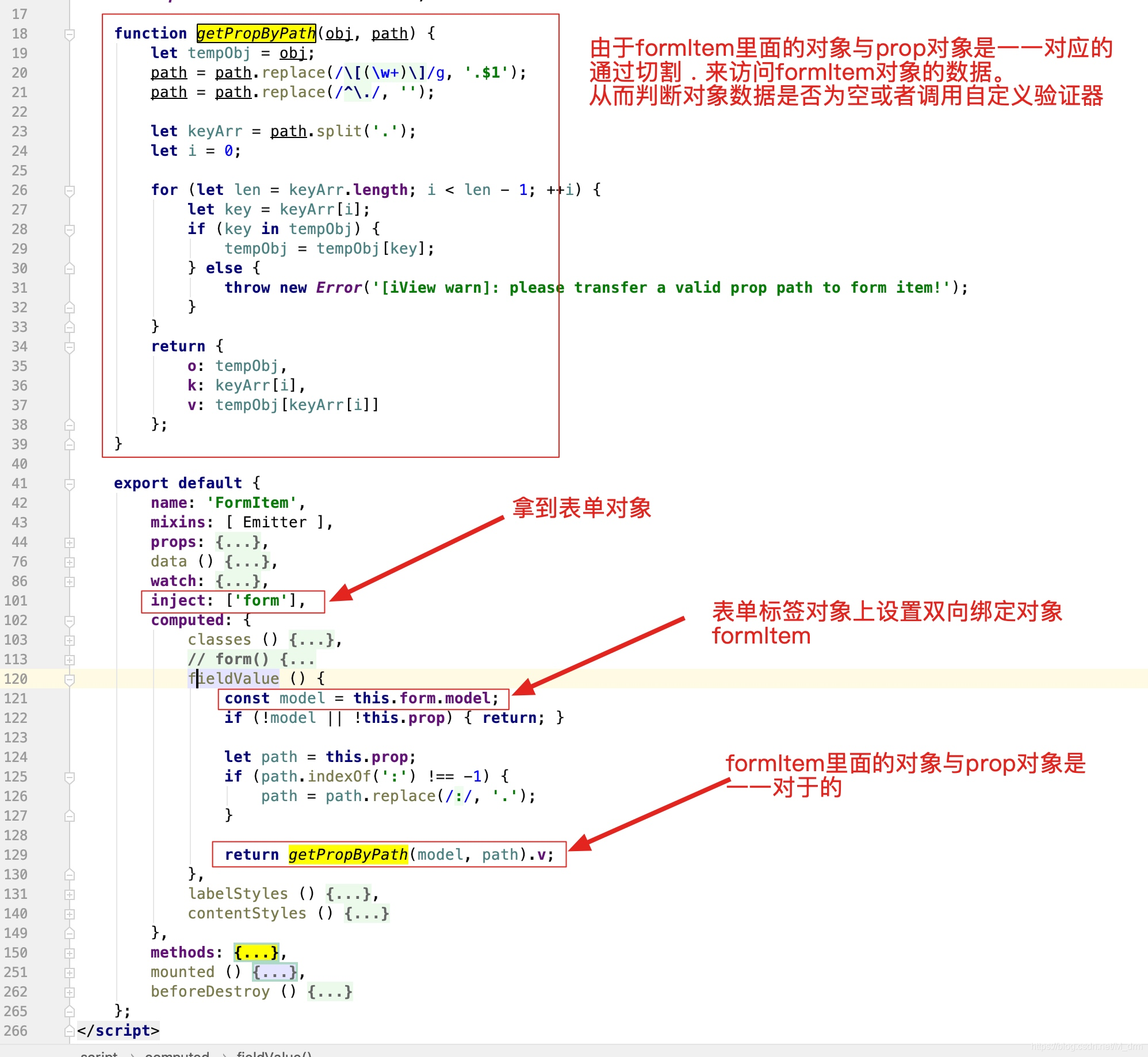Collapse the else block fold marker on line 30
1148x1057 pixels.
point(70,269)
